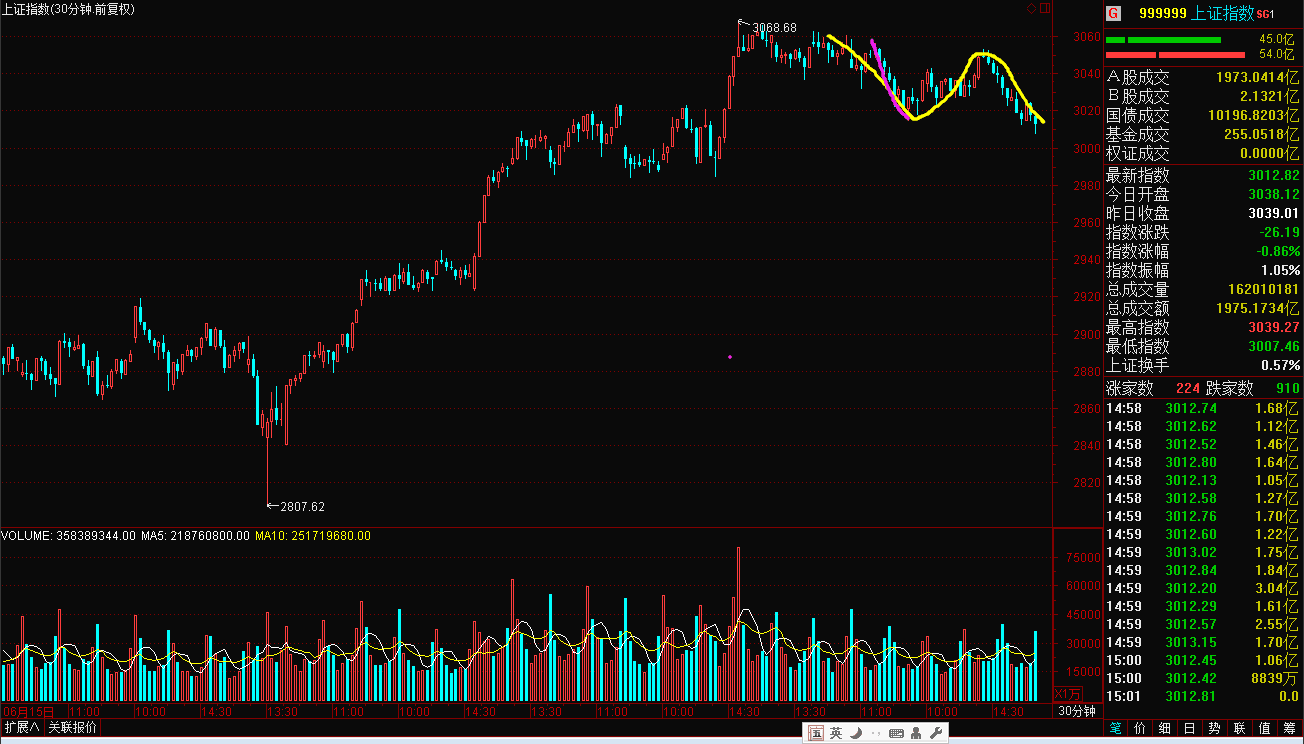Switch to the 笔 tab

point(1115,729)
